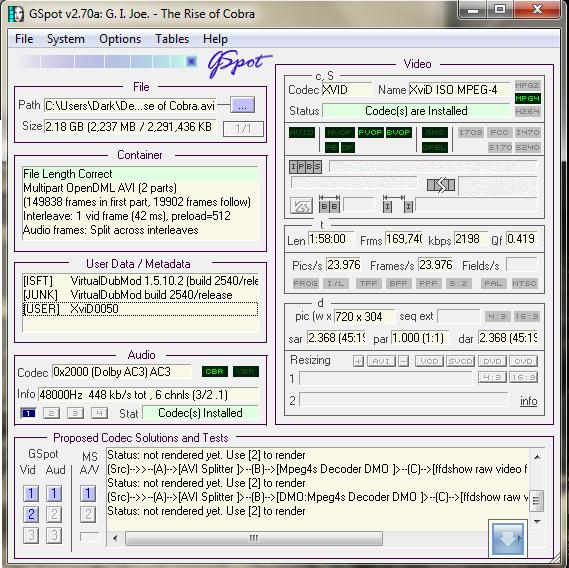Image resolution: width=569 pixels, height=568 pixels.
Task: Click scroll up arrow in codec solutions
Action: tap(537, 457)
